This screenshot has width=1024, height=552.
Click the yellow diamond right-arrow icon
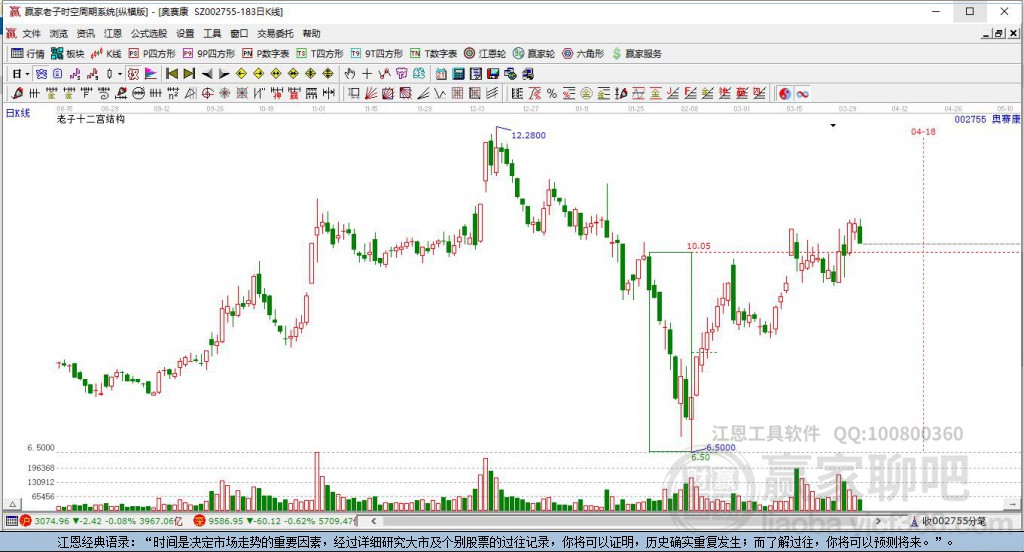pyautogui.click(x=259, y=74)
